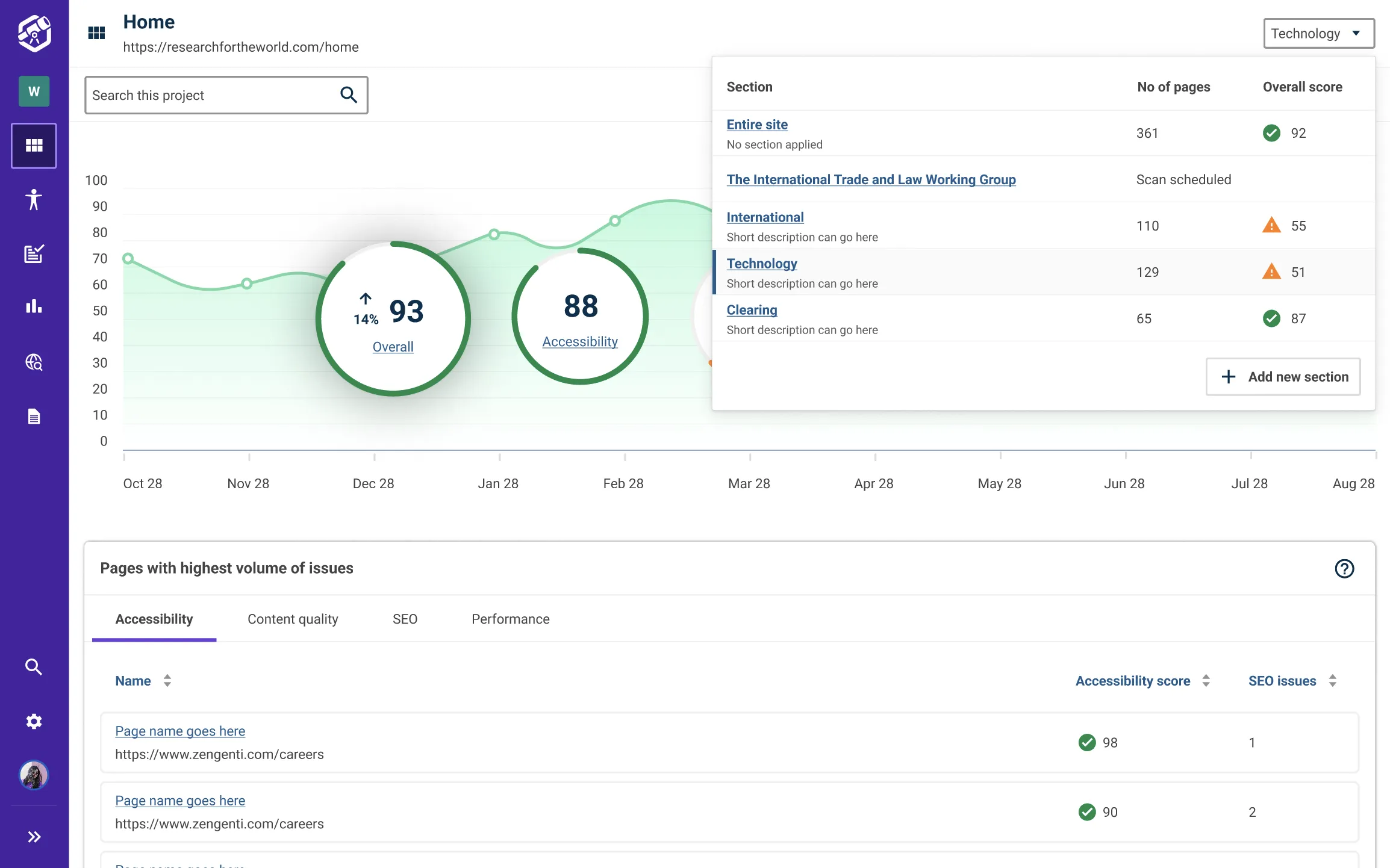Click Add new section

pos(1283,376)
